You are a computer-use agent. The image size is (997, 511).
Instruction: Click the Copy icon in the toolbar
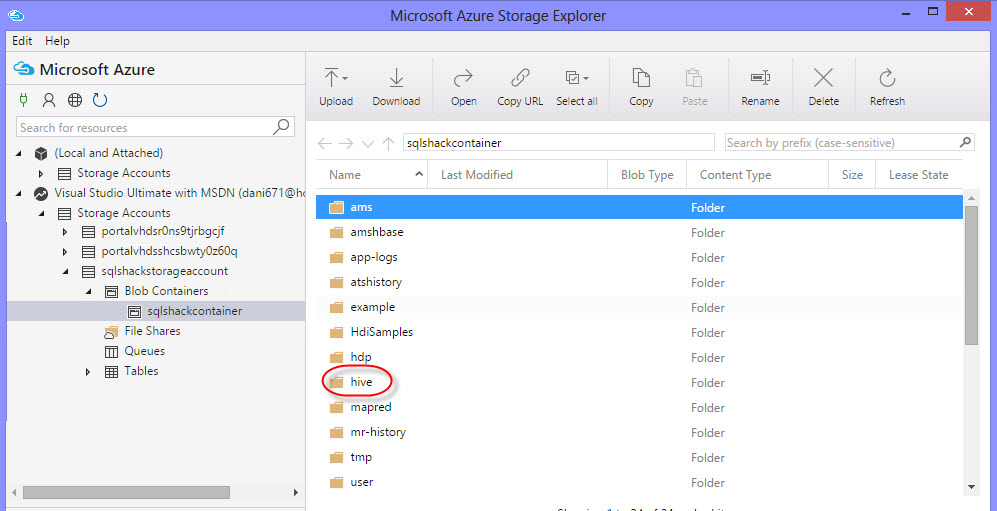[x=641, y=79]
